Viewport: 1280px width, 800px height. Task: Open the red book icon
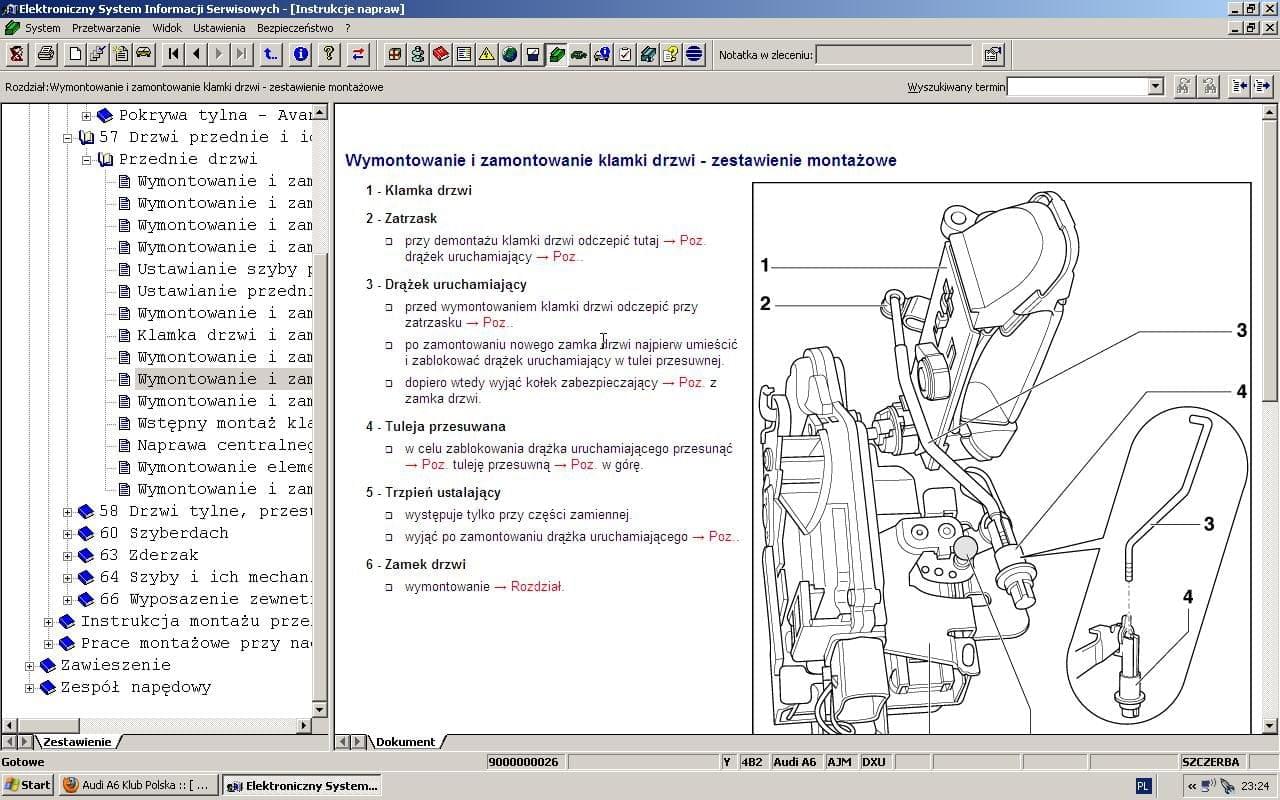point(440,54)
